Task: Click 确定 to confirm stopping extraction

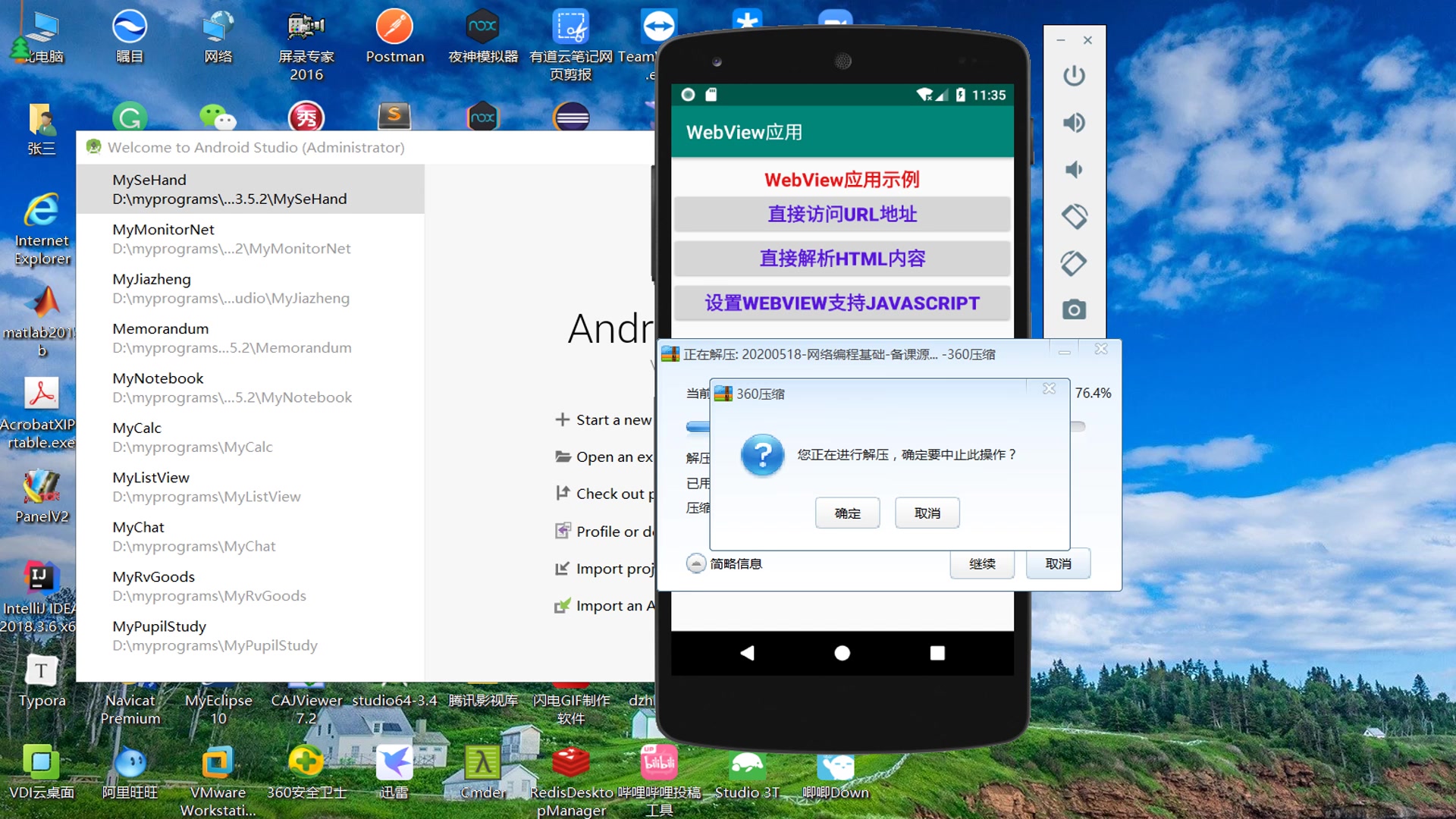Action: pos(847,513)
